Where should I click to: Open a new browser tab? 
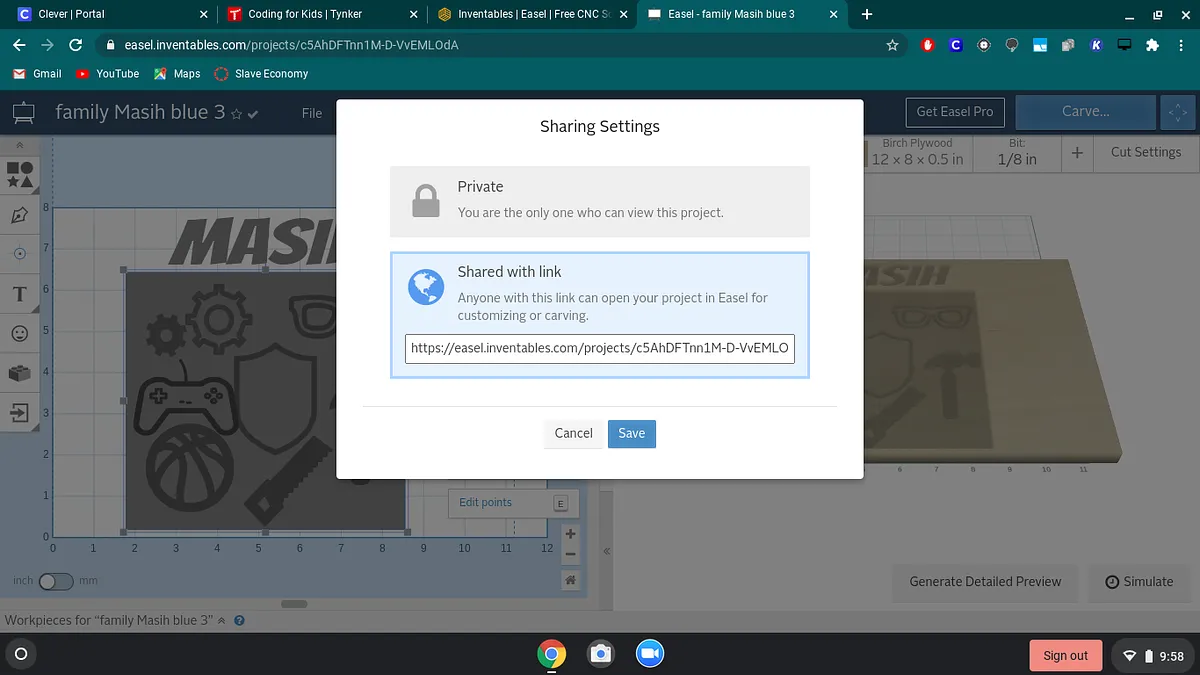(x=867, y=14)
